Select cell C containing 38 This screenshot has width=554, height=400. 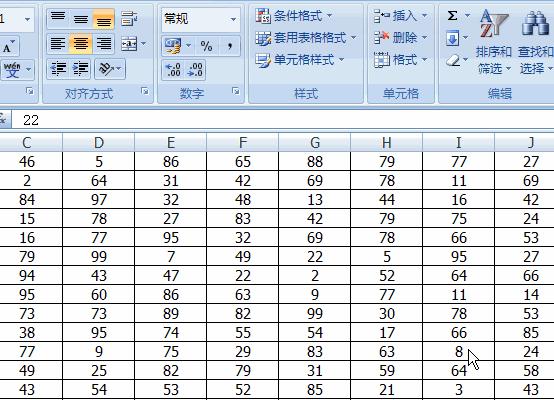[x=27, y=333]
